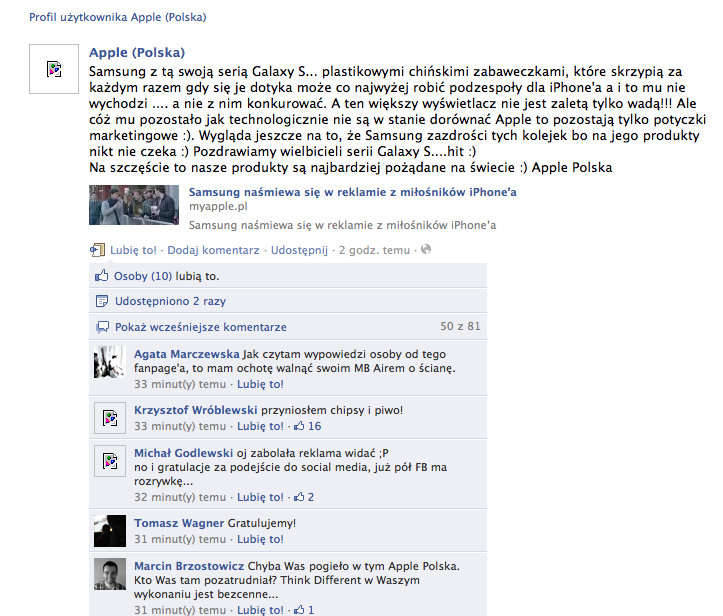Open Krzysztof Wróblewski's profile name

[x=196, y=410]
